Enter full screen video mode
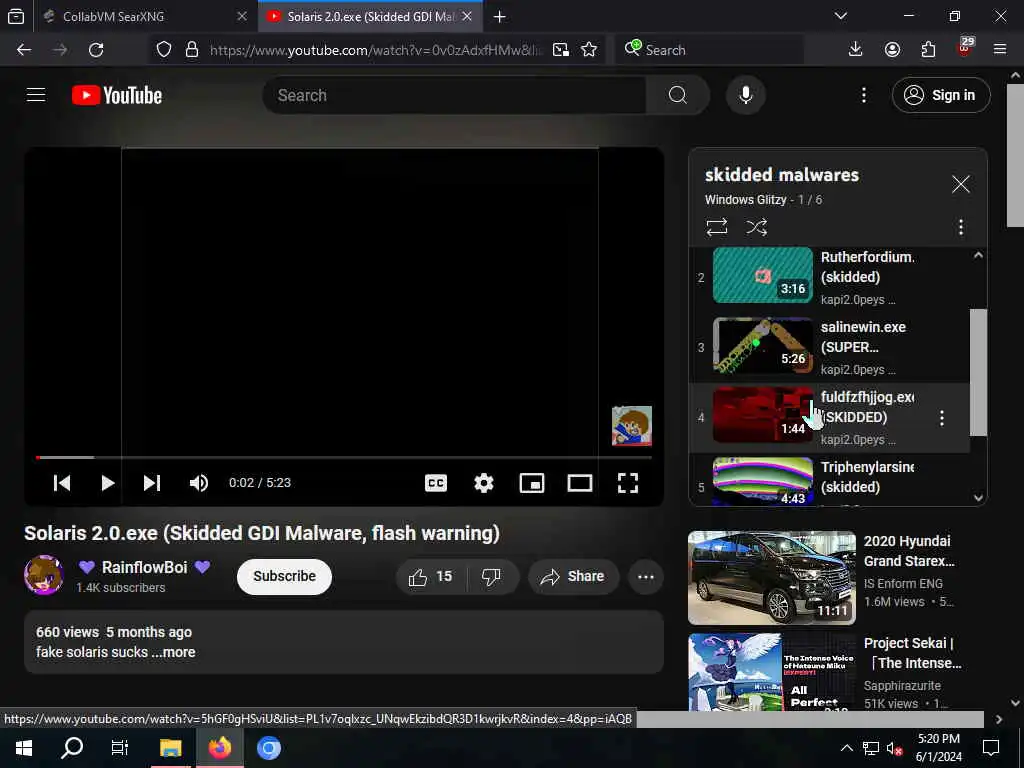The height and width of the screenshot is (768, 1024). pos(628,483)
